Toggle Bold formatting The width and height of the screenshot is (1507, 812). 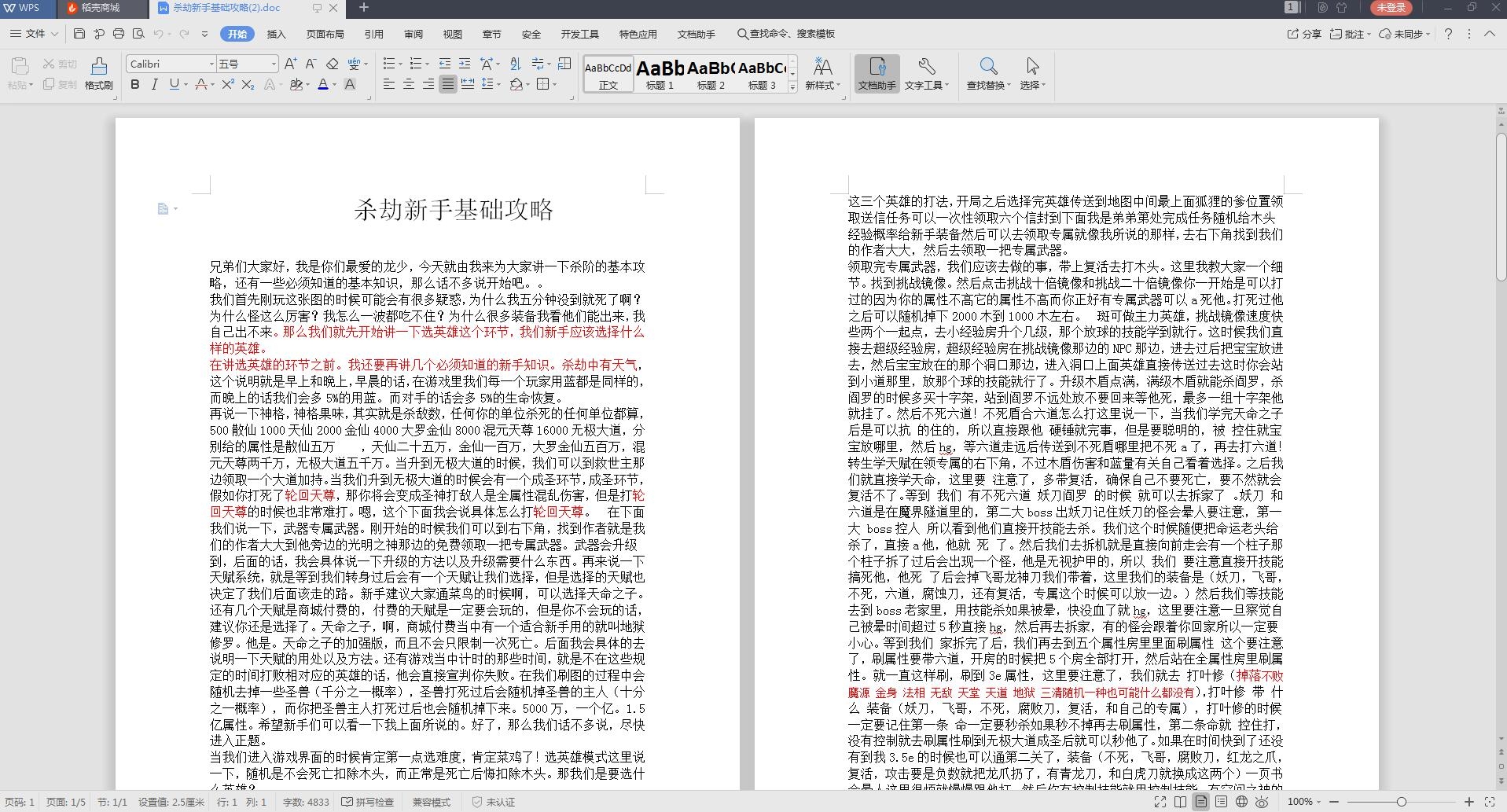(x=135, y=84)
